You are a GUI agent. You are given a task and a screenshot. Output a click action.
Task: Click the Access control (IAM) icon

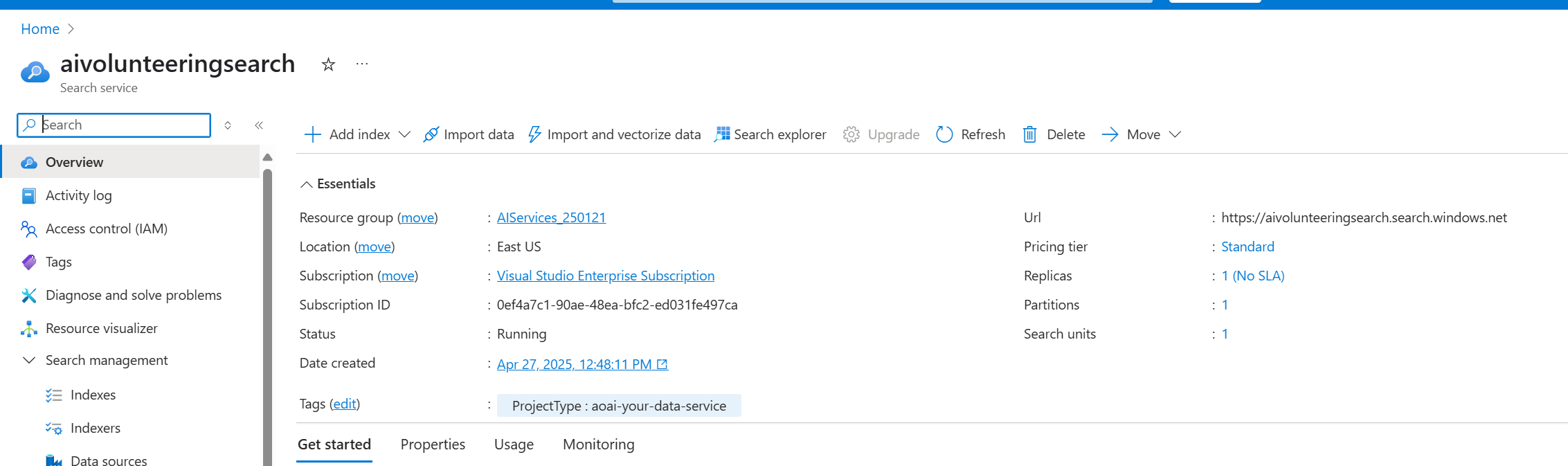tap(29, 228)
